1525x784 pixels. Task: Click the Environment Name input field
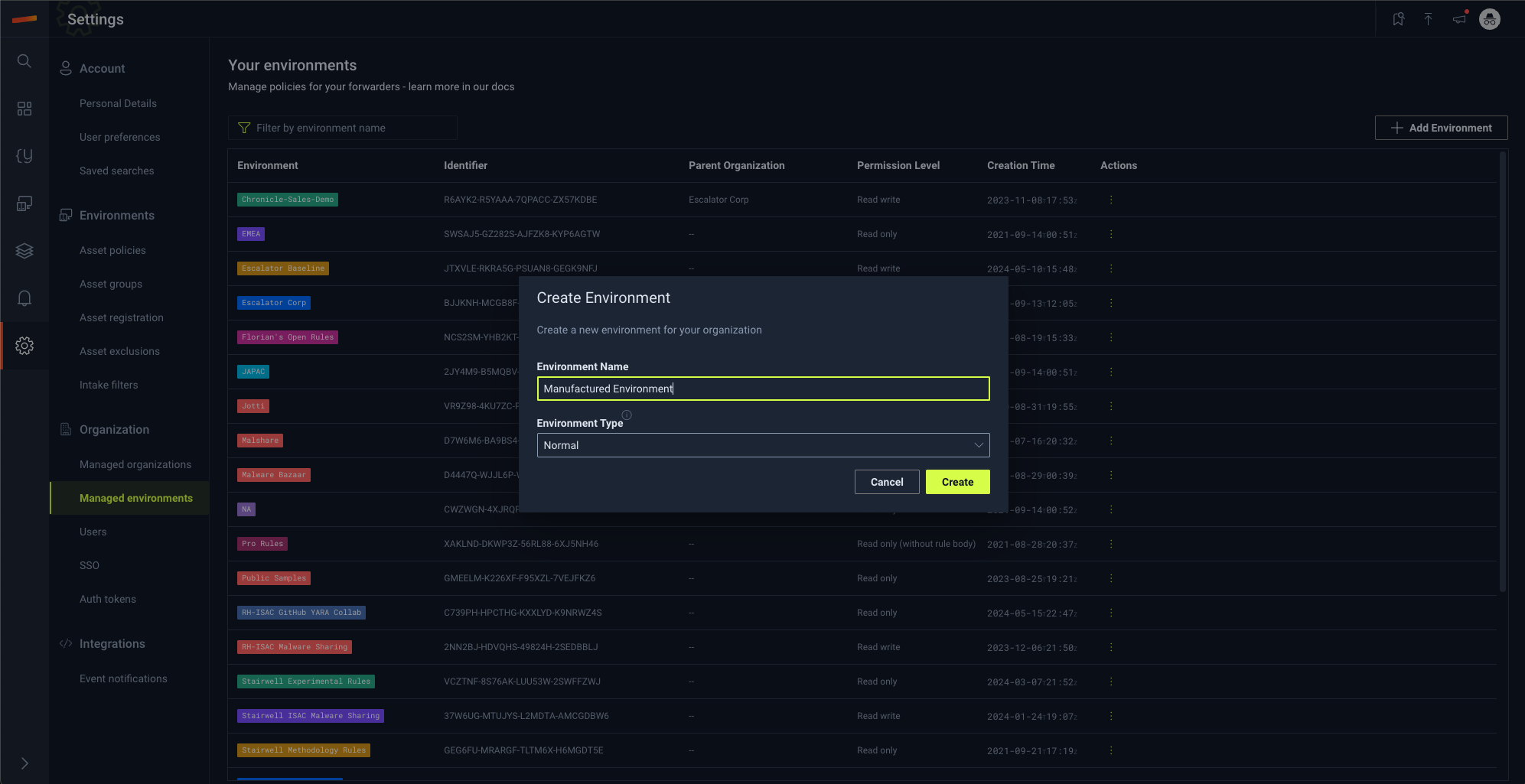pos(763,389)
